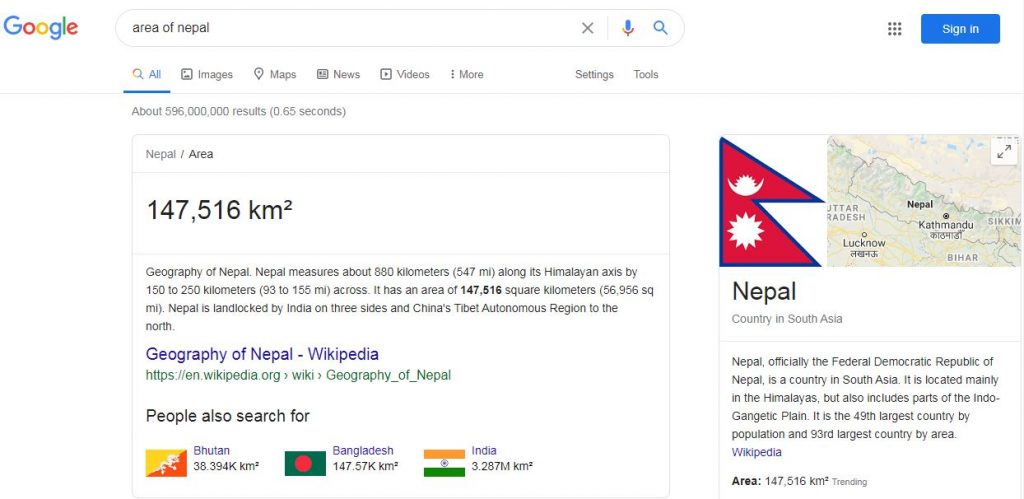
Task: Switch to the Images tab
Action: click(207, 75)
